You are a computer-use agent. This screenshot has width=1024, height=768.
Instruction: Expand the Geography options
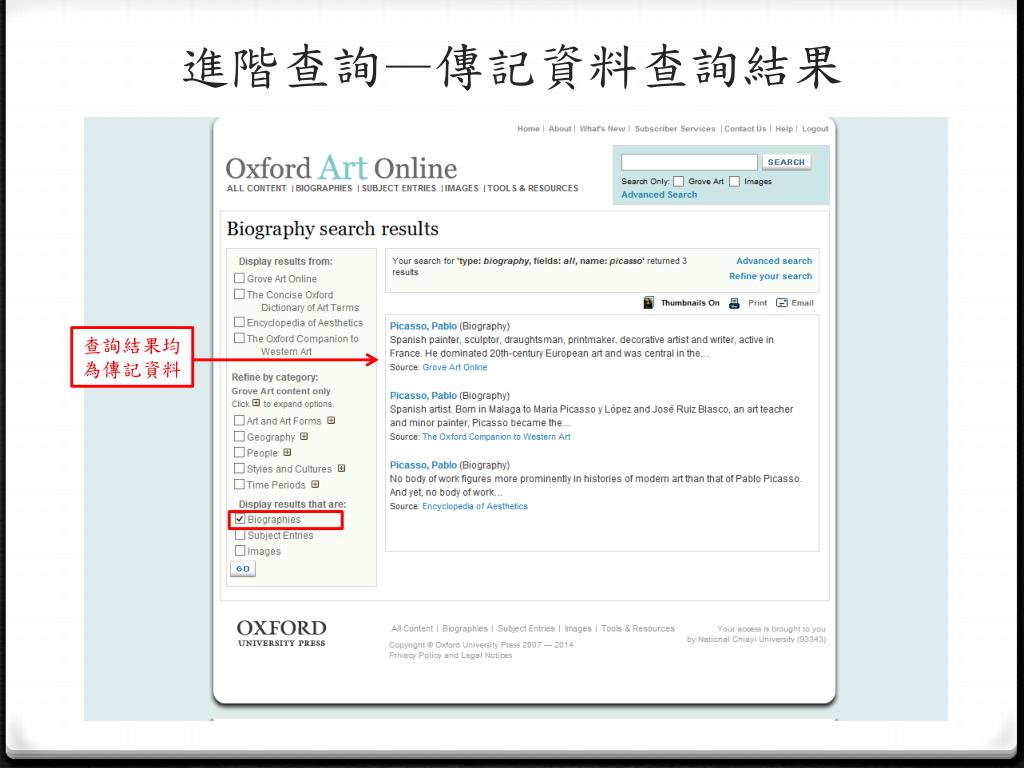point(304,436)
